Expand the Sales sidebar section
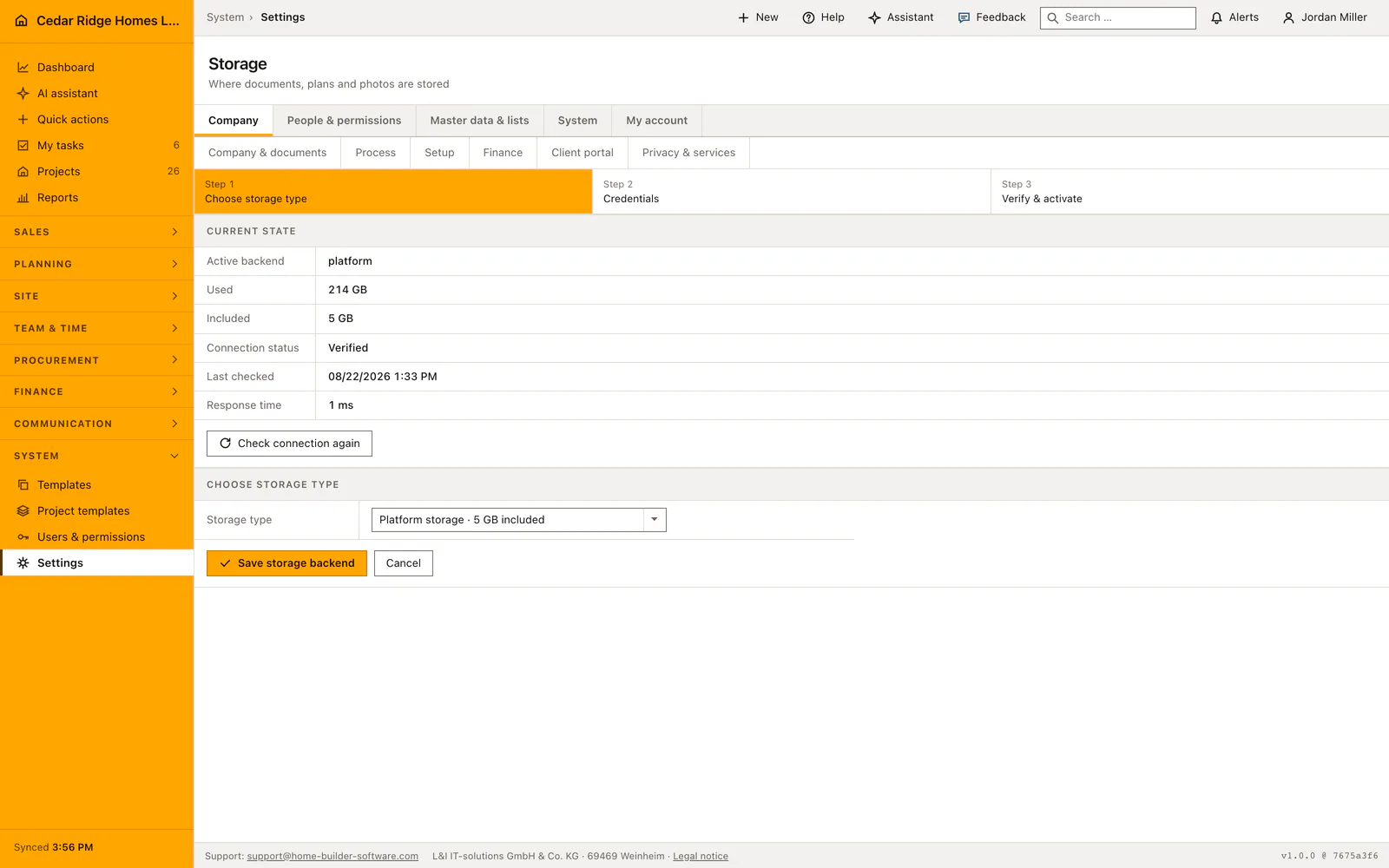The height and width of the screenshot is (868, 1389). pyautogui.click(x=96, y=232)
